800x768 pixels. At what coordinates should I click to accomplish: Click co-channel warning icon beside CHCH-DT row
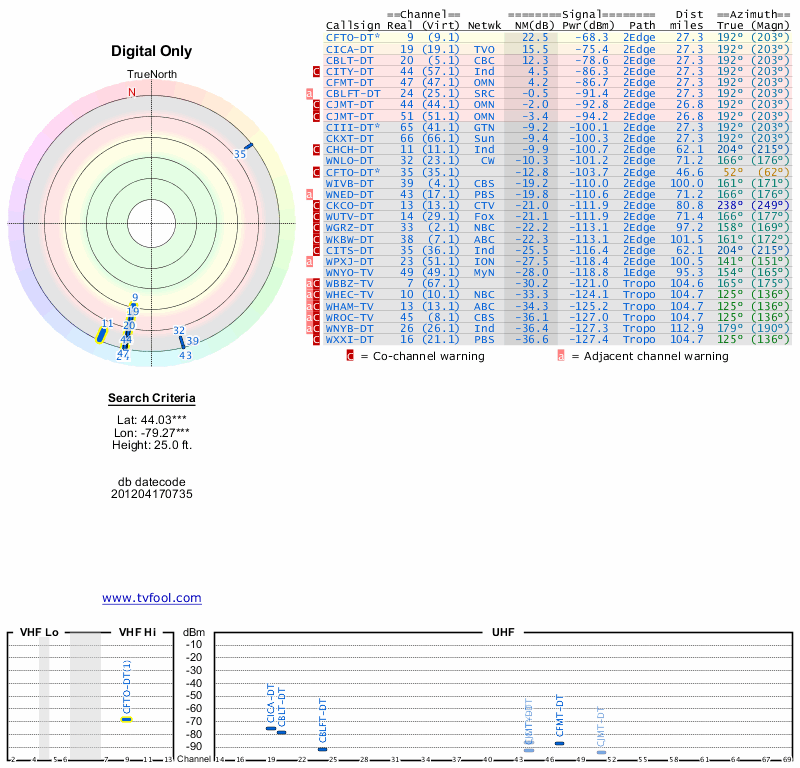click(x=317, y=149)
